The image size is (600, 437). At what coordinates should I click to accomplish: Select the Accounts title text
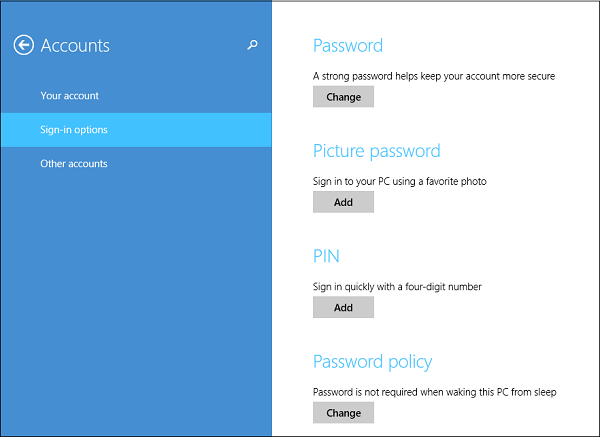75,46
